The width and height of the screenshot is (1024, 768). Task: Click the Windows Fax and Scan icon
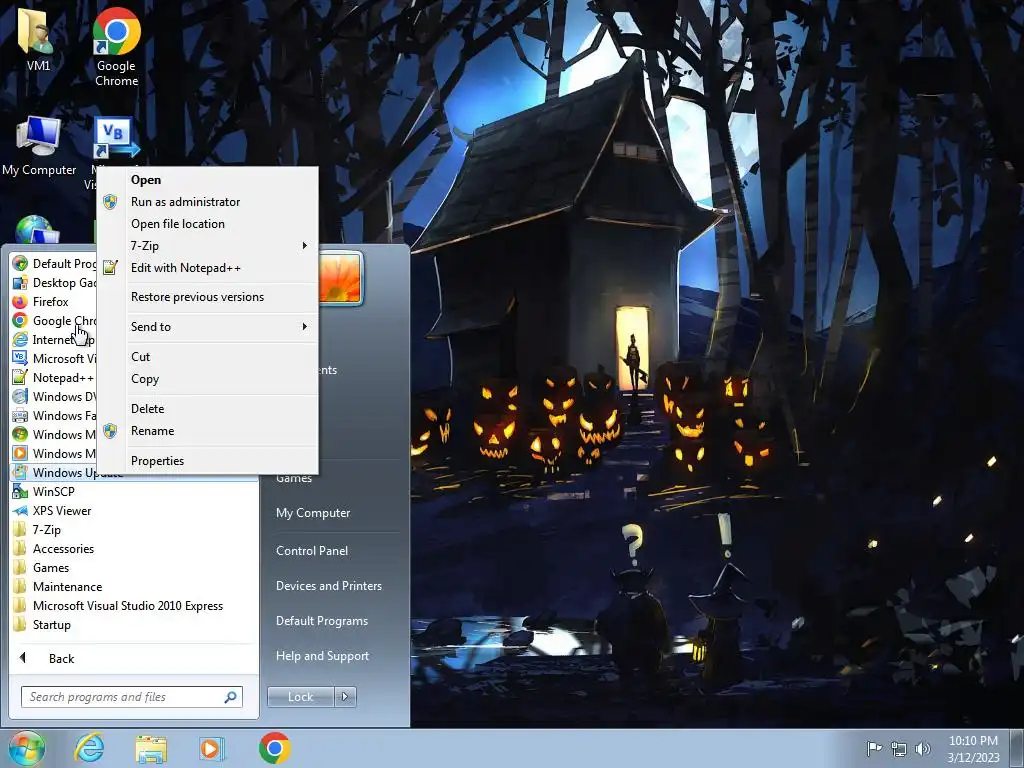20,415
